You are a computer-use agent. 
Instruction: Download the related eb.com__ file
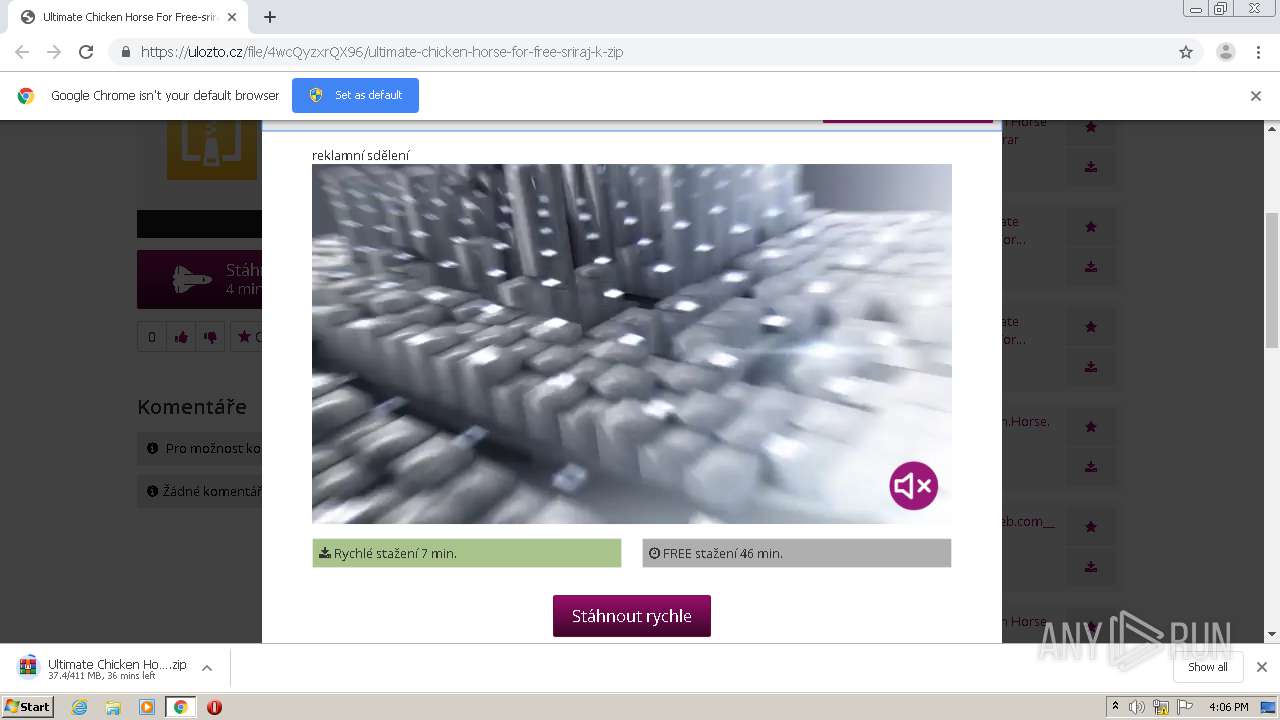1091,567
